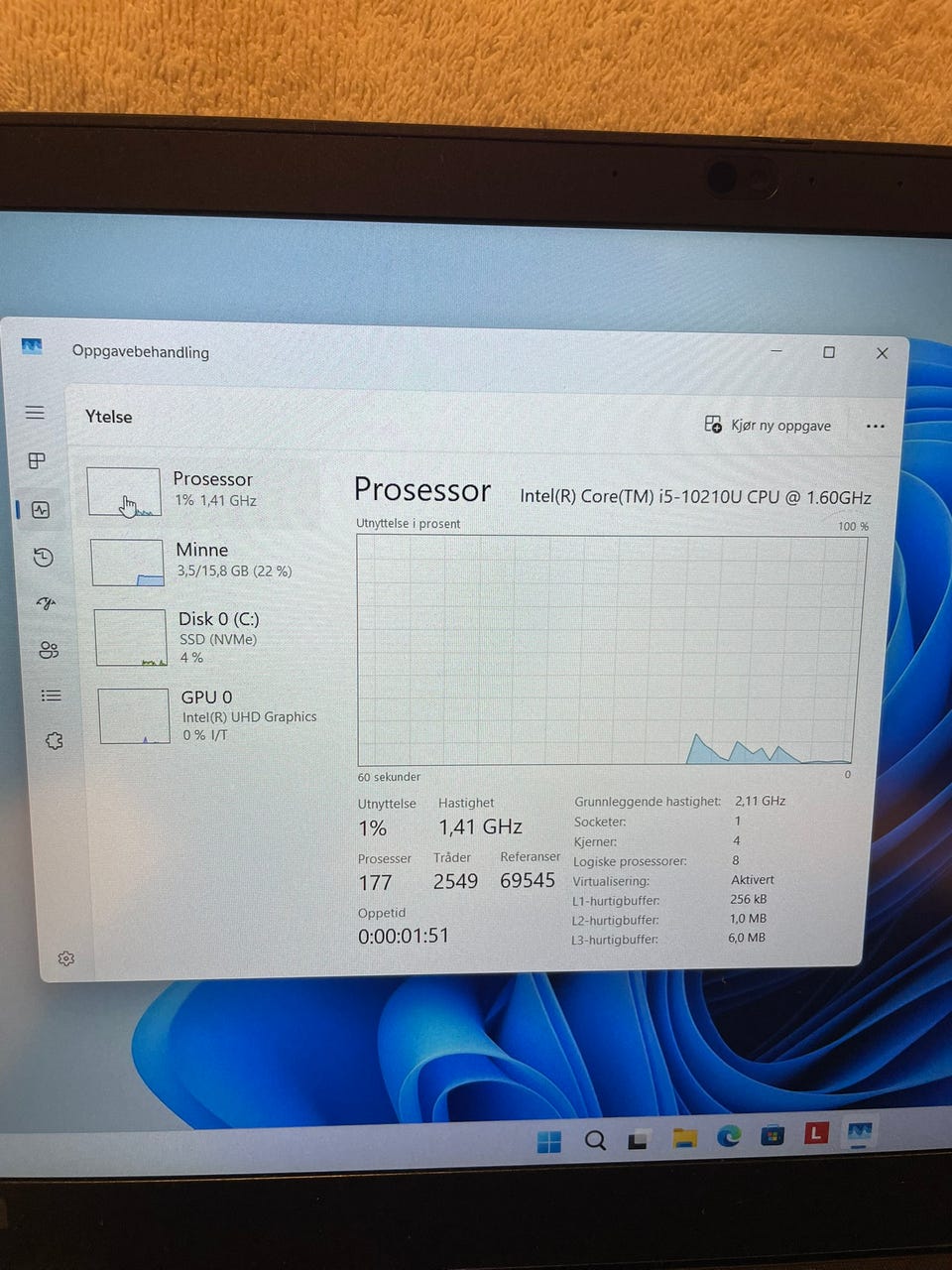Open the red L app on taskbar
Viewport: 952px width, 1270px height.
816,1132
